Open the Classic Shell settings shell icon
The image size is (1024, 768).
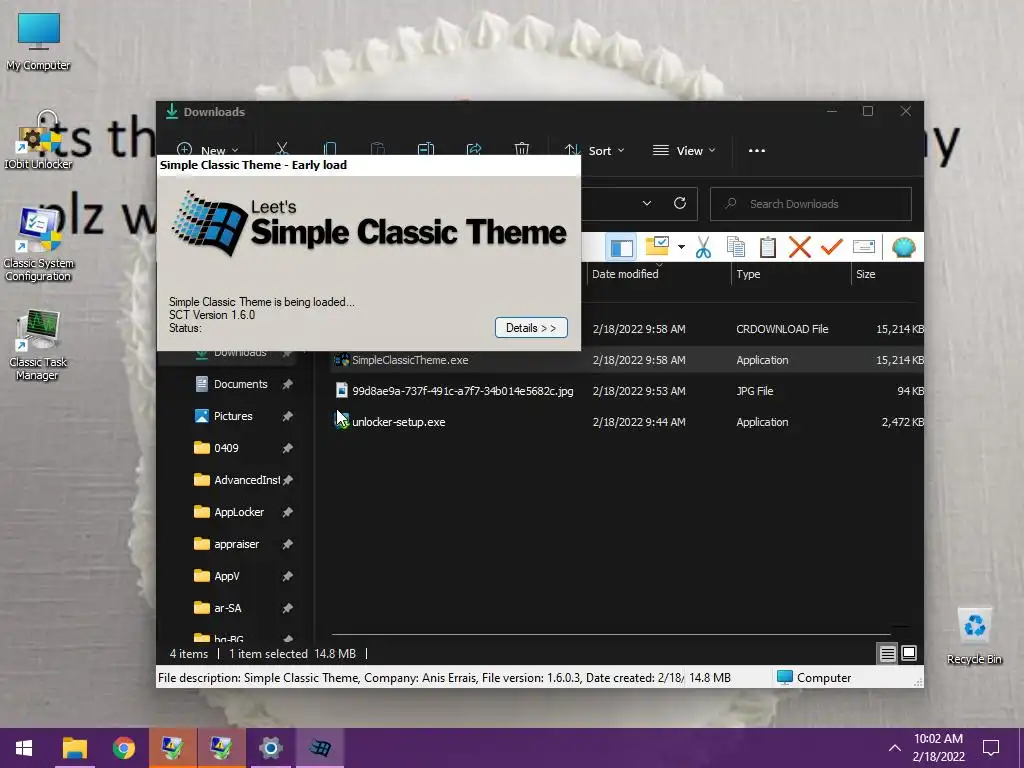pyautogui.click(x=904, y=248)
